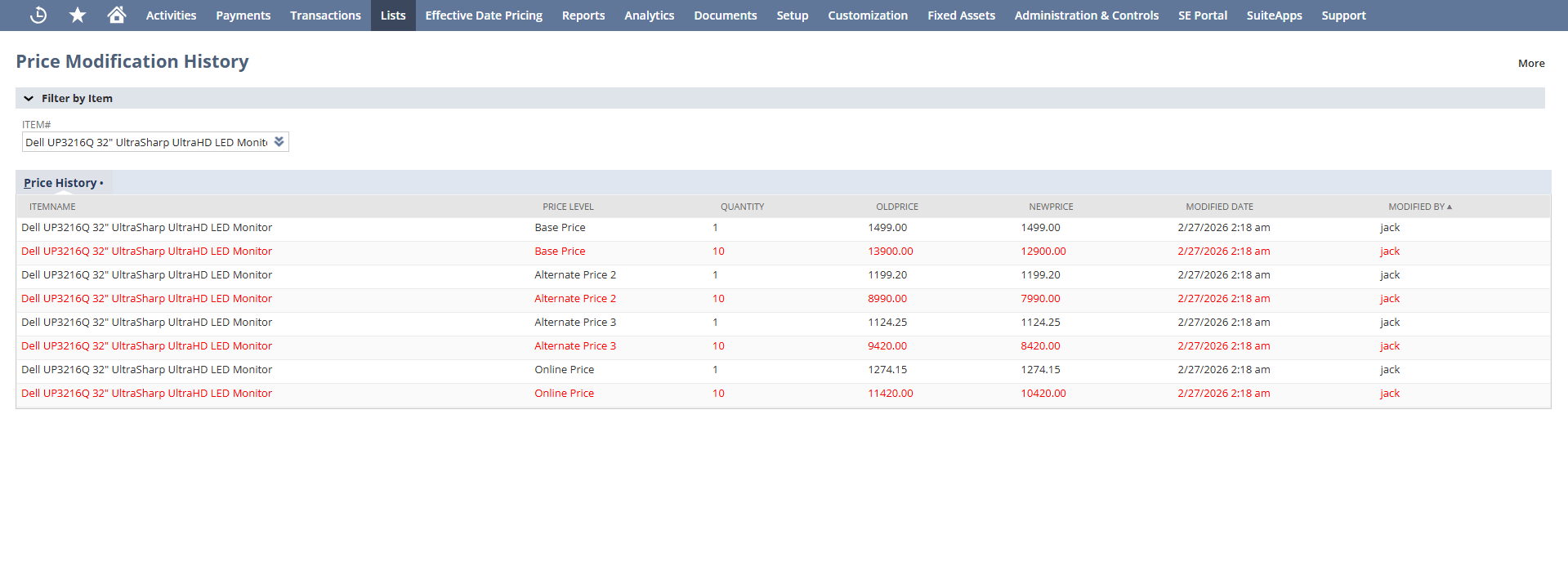This screenshot has width=1568, height=570.
Task: Switch to the Price History tab
Action: tap(60, 183)
